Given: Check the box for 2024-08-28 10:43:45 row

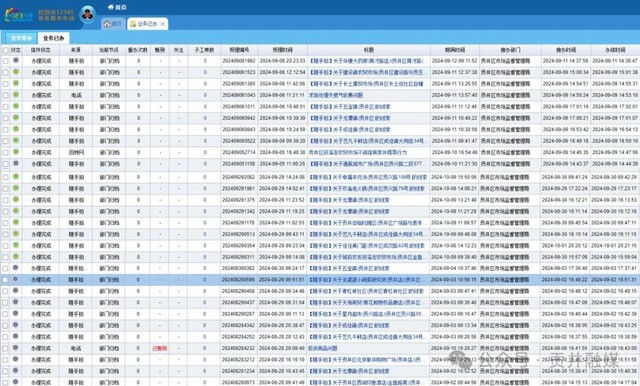Looking at the screenshot, I should tap(5, 371).
